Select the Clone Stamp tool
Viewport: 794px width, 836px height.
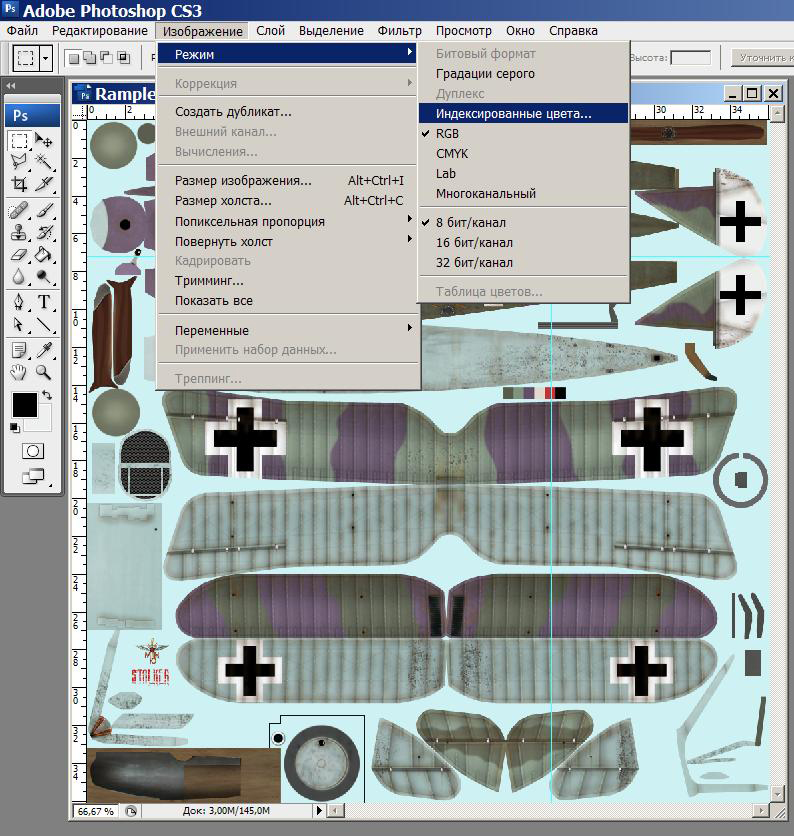pos(19,232)
